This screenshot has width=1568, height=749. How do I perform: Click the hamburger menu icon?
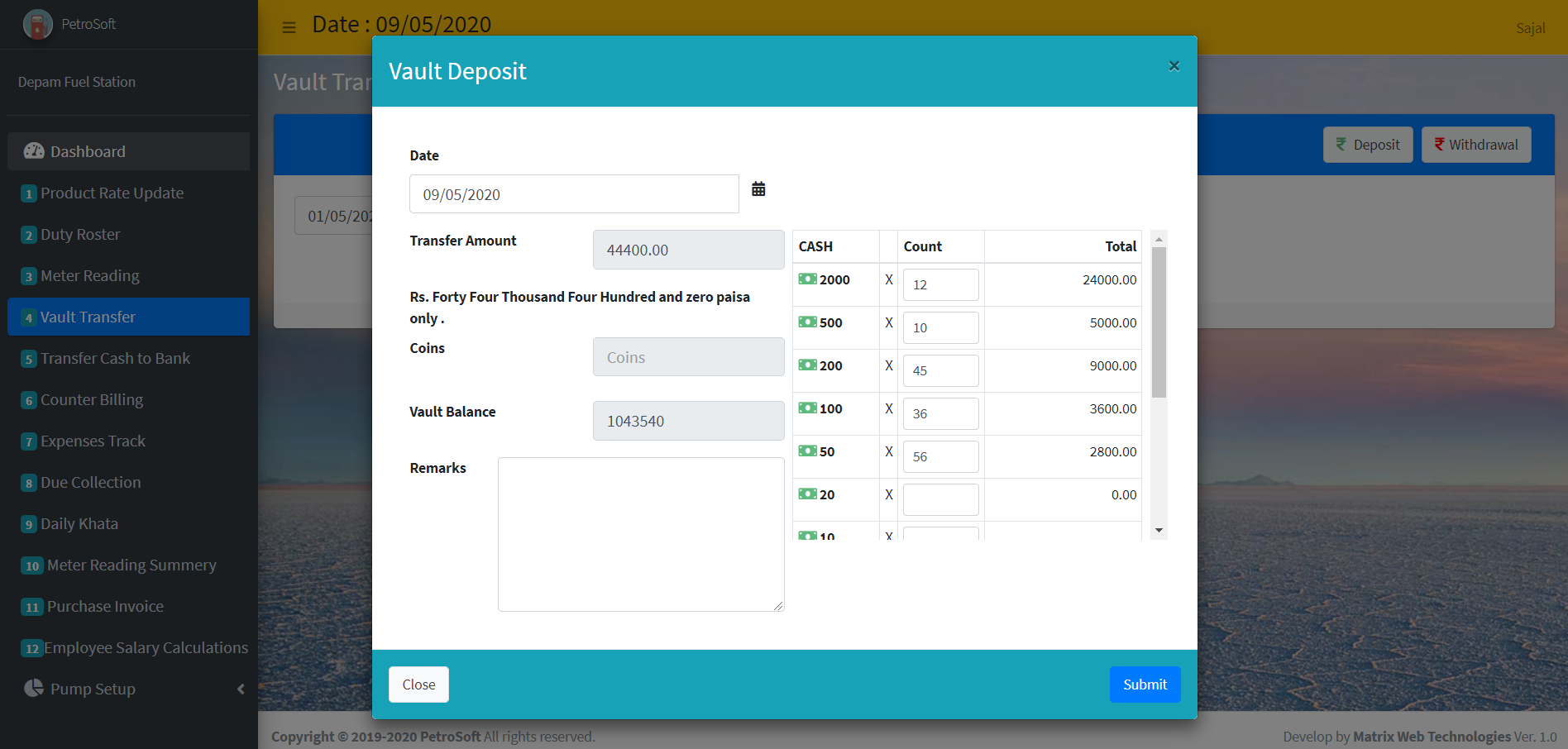289,27
